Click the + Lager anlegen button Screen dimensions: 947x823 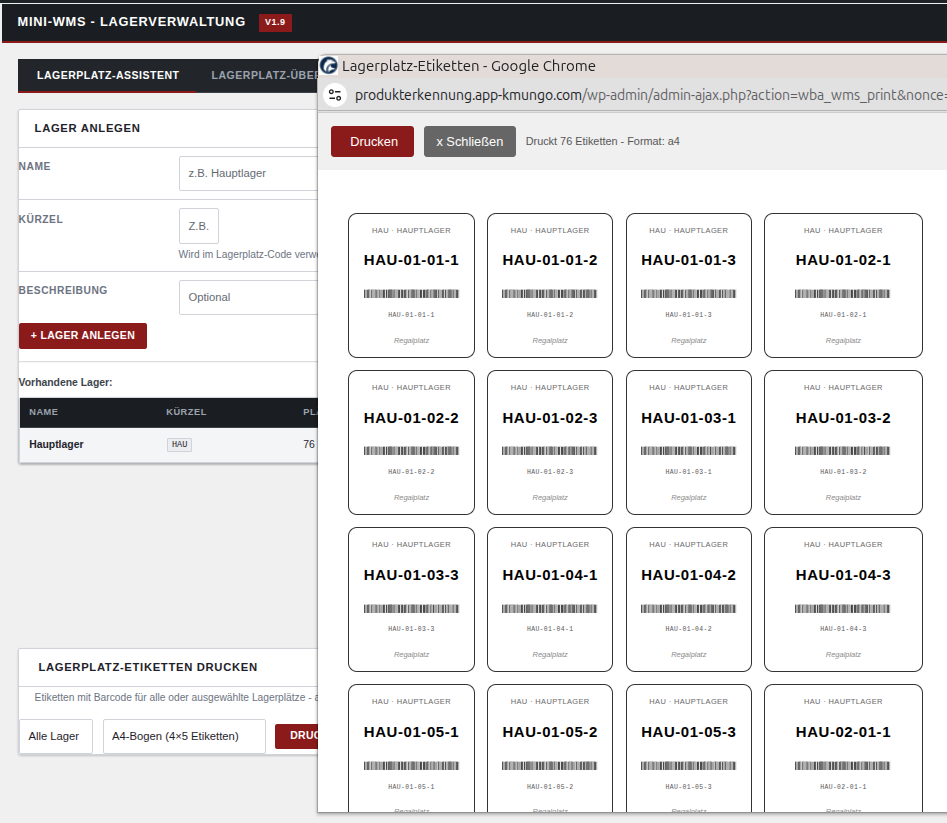pyautogui.click(x=83, y=336)
